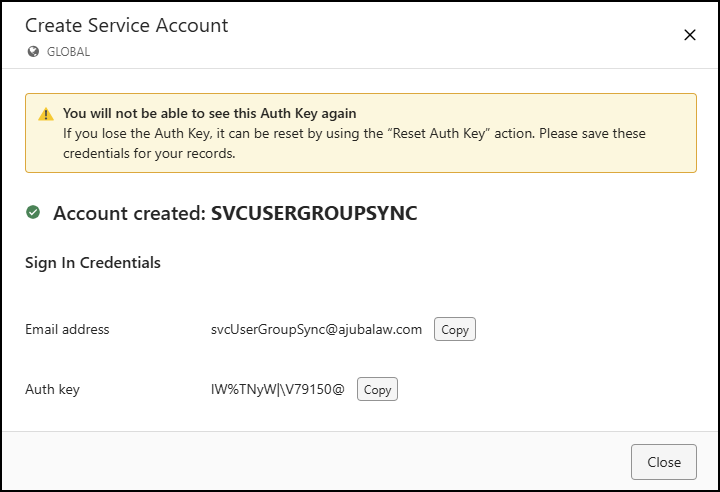Click the Email address label
This screenshot has width=720, height=492.
click(x=67, y=329)
